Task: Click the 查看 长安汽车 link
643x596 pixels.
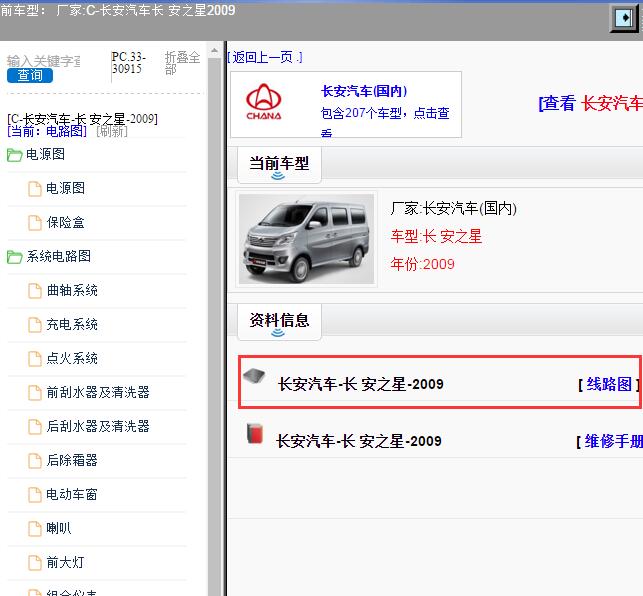Action: tap(590, 103)
